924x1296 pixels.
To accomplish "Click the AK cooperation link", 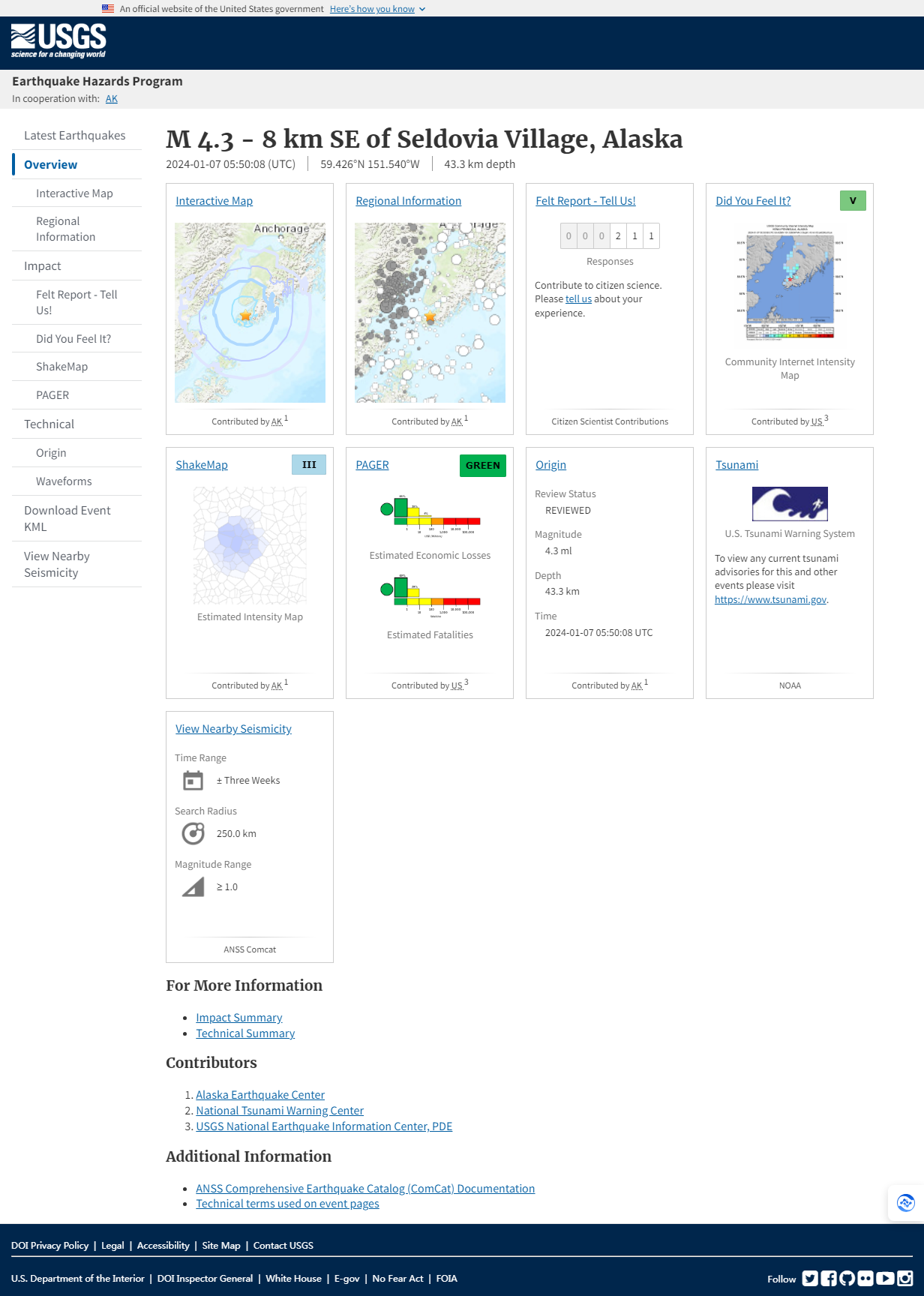I will coord(112,99).
